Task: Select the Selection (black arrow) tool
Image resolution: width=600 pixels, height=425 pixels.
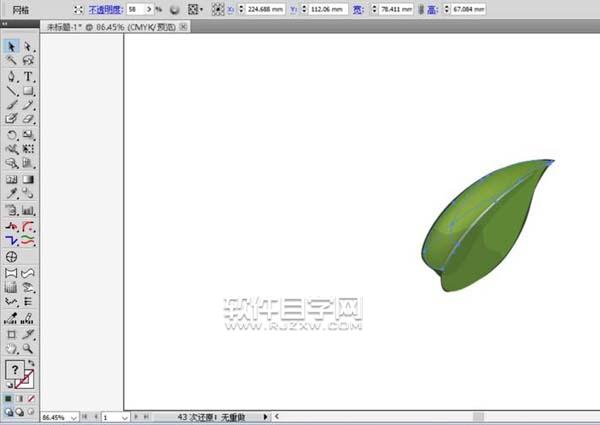Action: [x=11, y=46]
